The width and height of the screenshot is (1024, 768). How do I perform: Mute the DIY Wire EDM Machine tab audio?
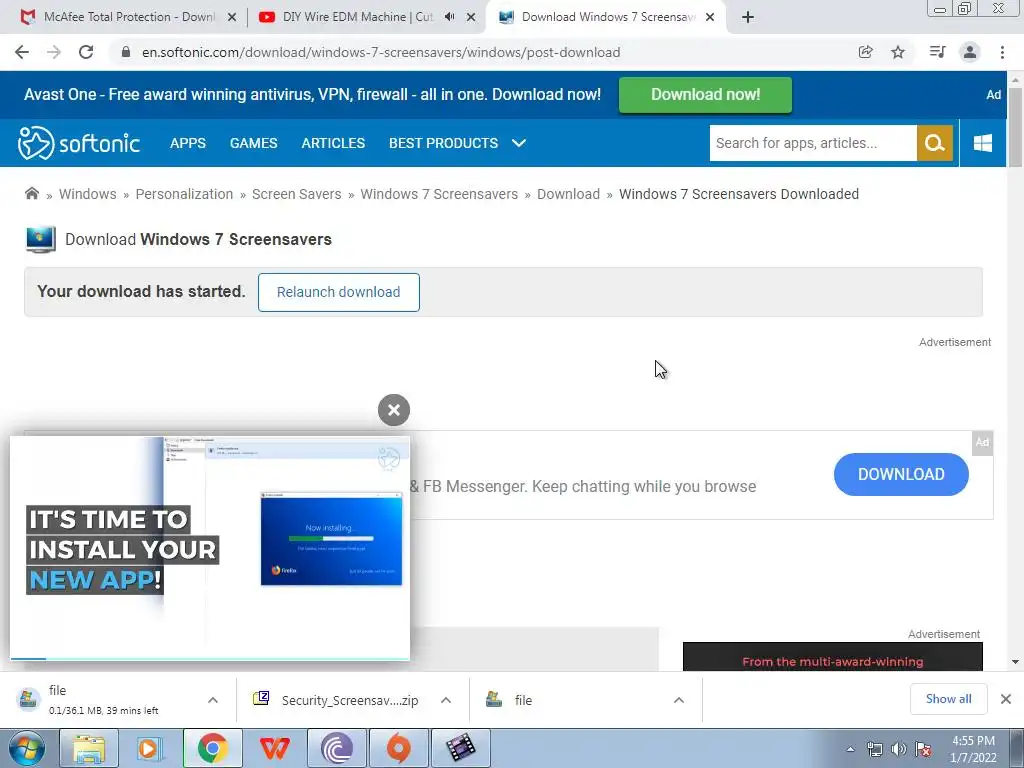click(449, 17)
